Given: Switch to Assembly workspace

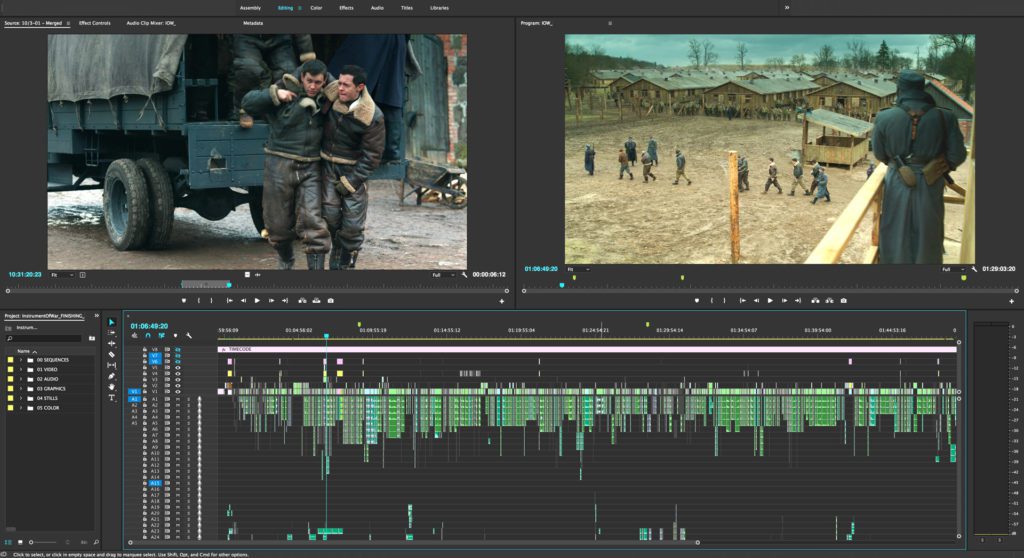Looking at the screenshot, I should pos(250,8).
